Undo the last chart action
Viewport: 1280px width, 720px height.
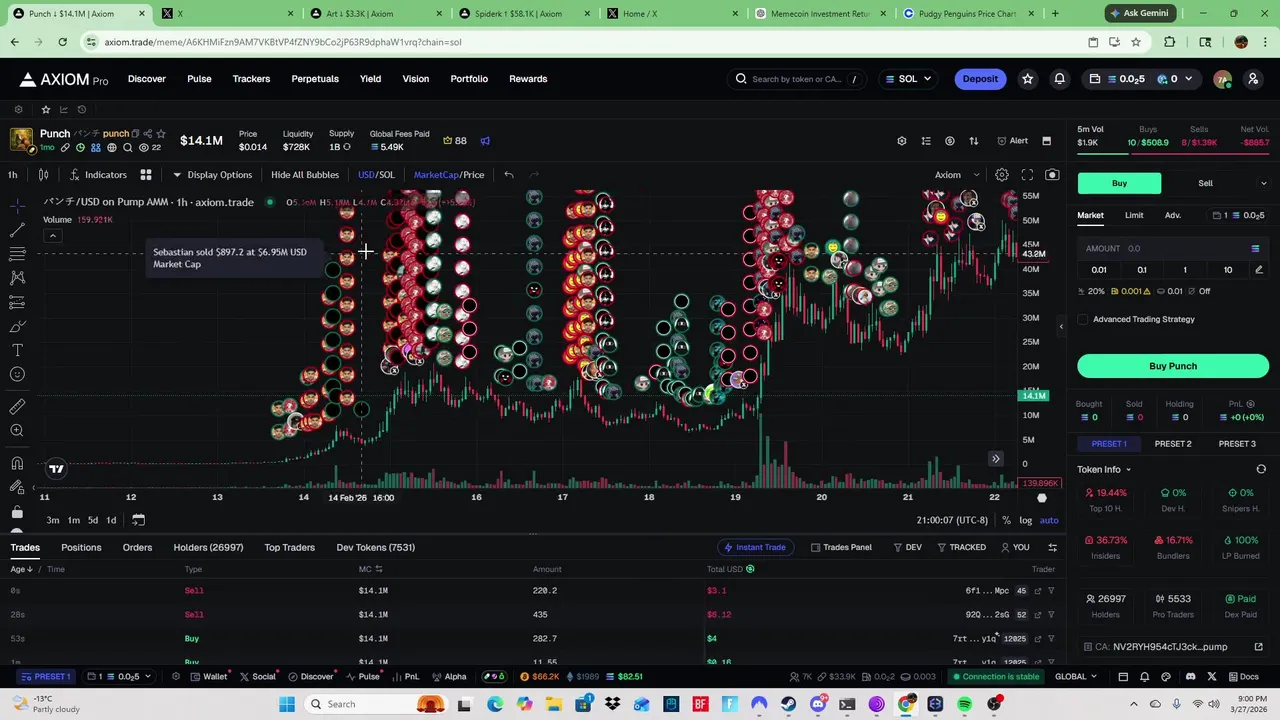(x=509, y=175)
